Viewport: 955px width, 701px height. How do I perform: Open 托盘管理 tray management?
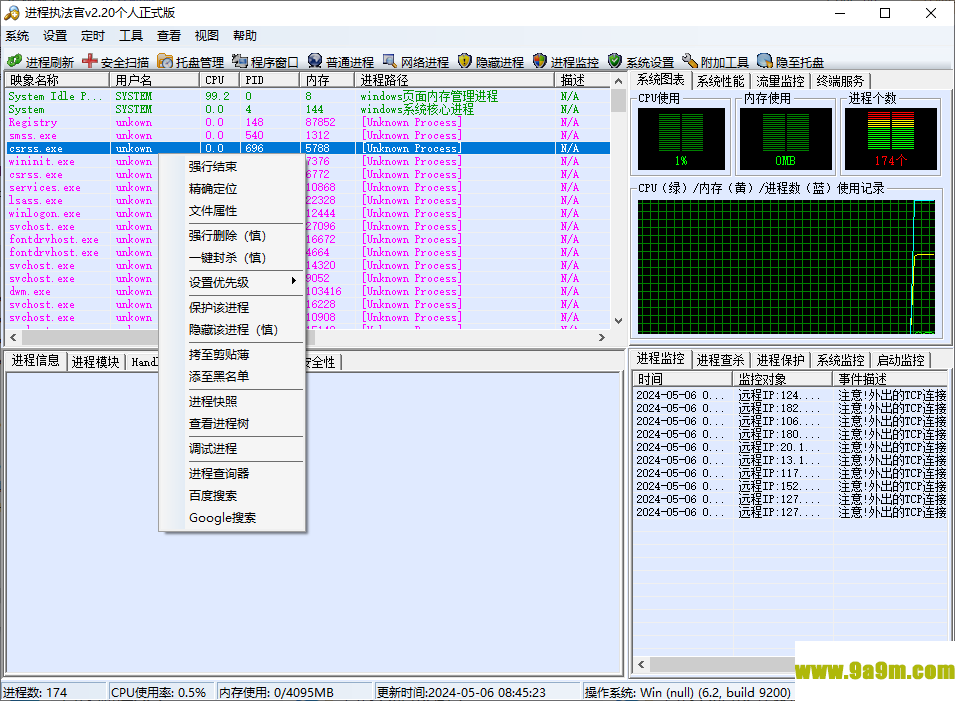point(191,62)
